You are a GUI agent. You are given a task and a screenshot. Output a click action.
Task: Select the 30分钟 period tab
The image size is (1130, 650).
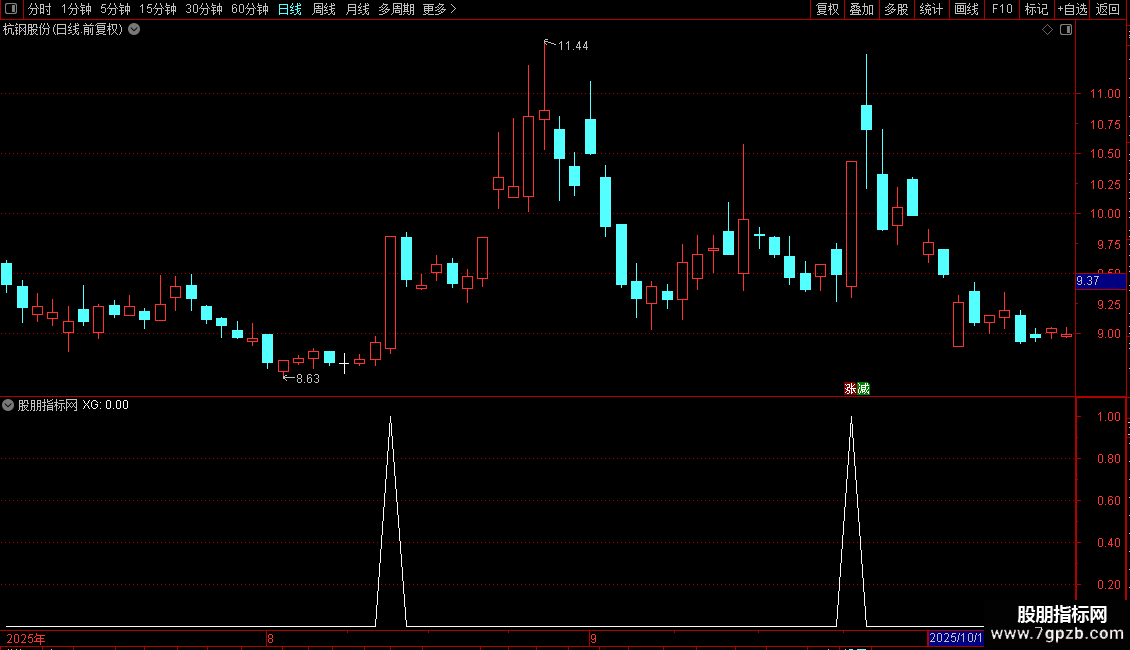coord(204,9)
